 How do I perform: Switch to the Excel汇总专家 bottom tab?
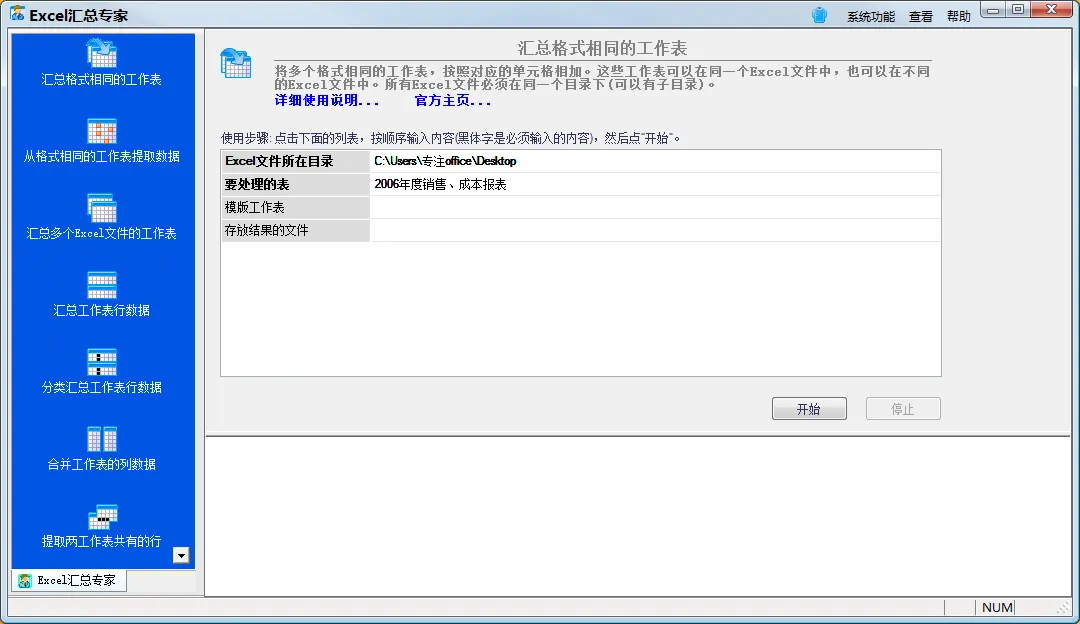click(x=69, y=581)
